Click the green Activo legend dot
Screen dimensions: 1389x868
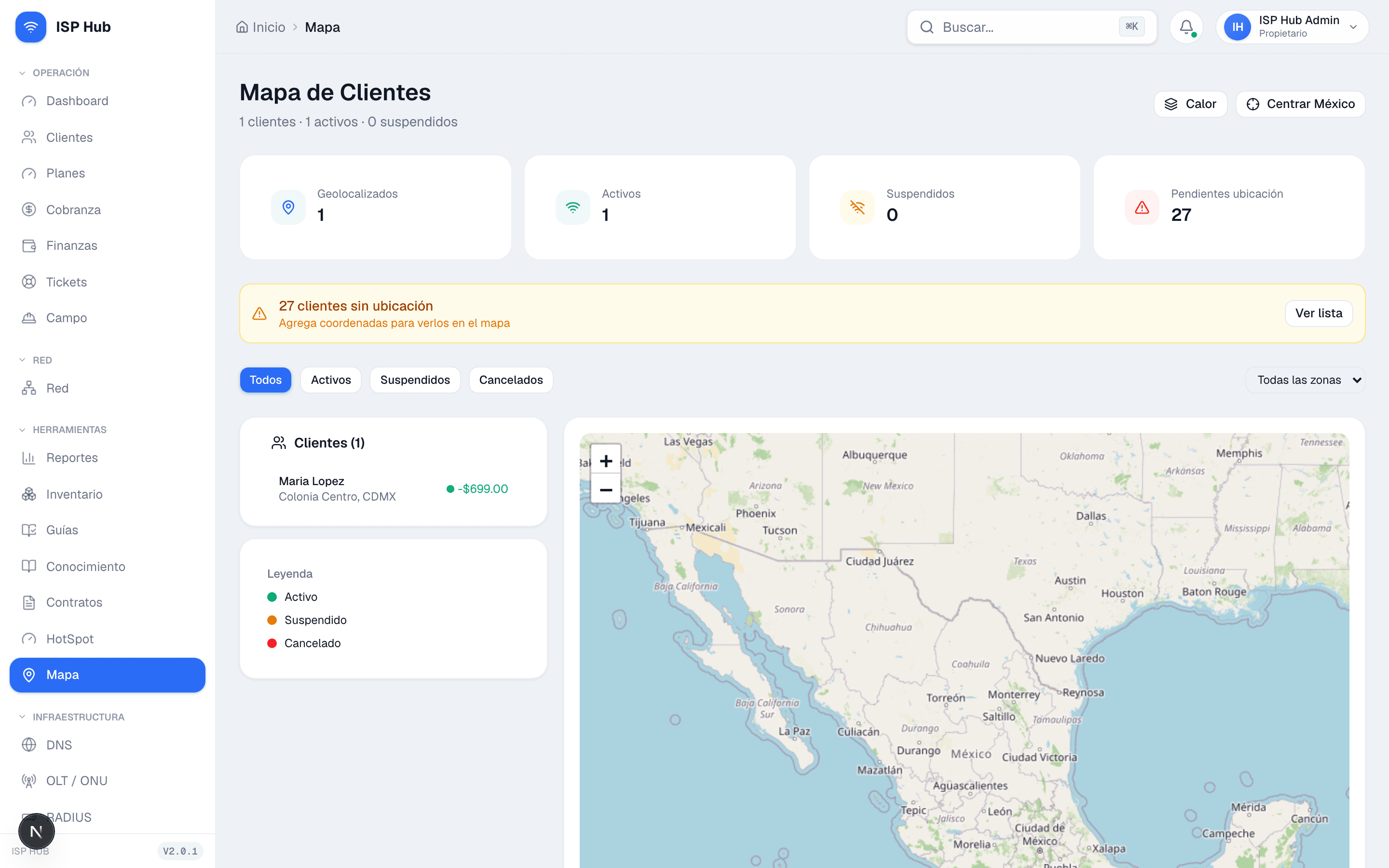(x=272, y=597)
